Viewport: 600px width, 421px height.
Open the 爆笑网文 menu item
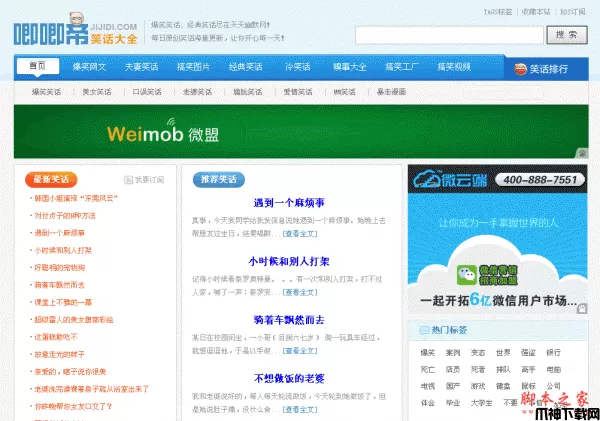pos(90,67)
